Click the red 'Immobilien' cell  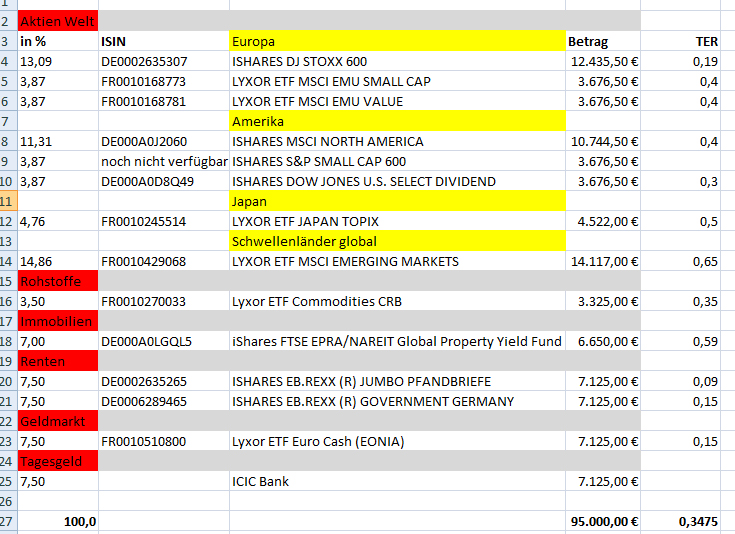click(58, 322)
